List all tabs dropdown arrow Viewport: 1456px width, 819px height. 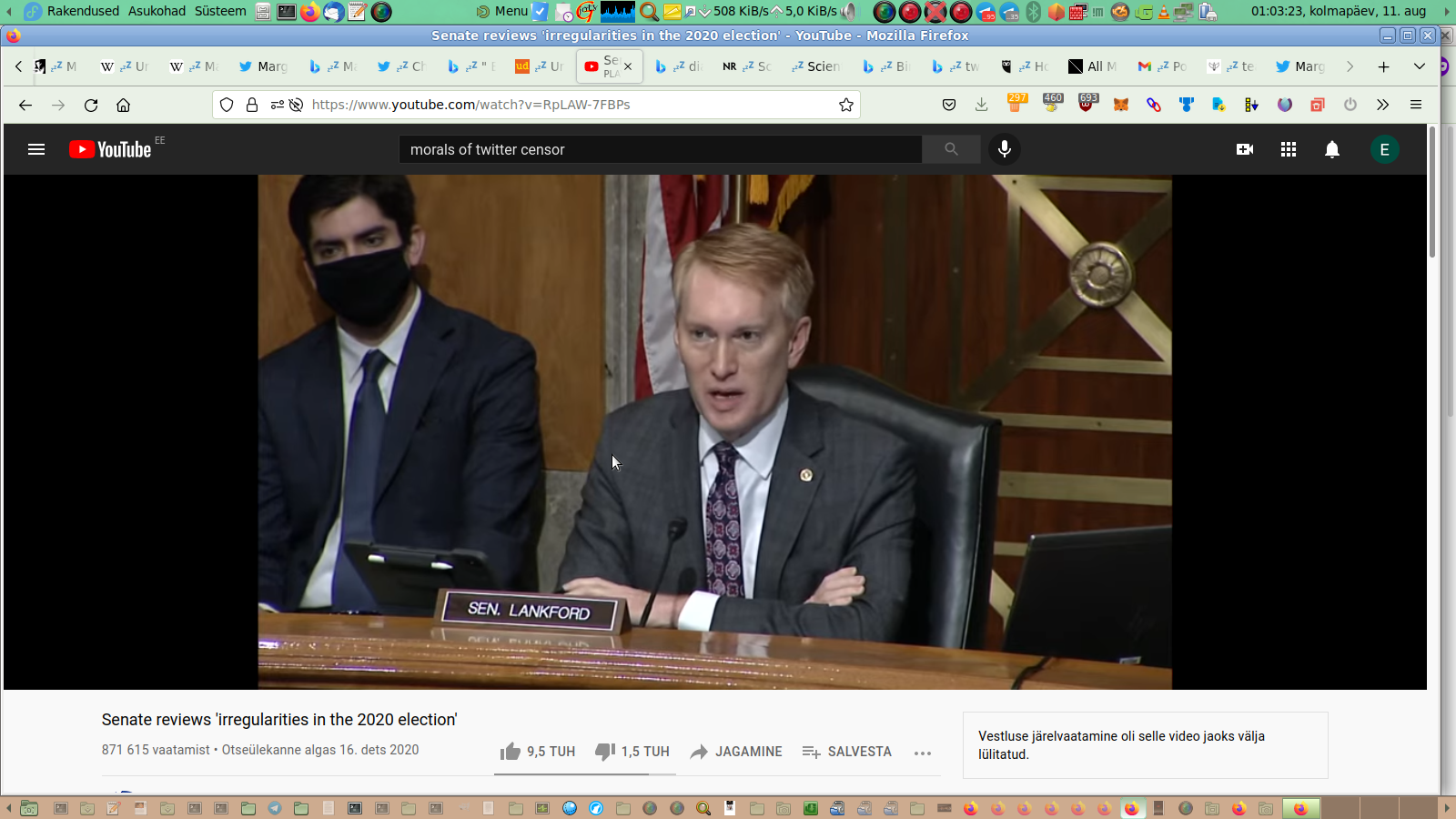[x=1420, y=66]
